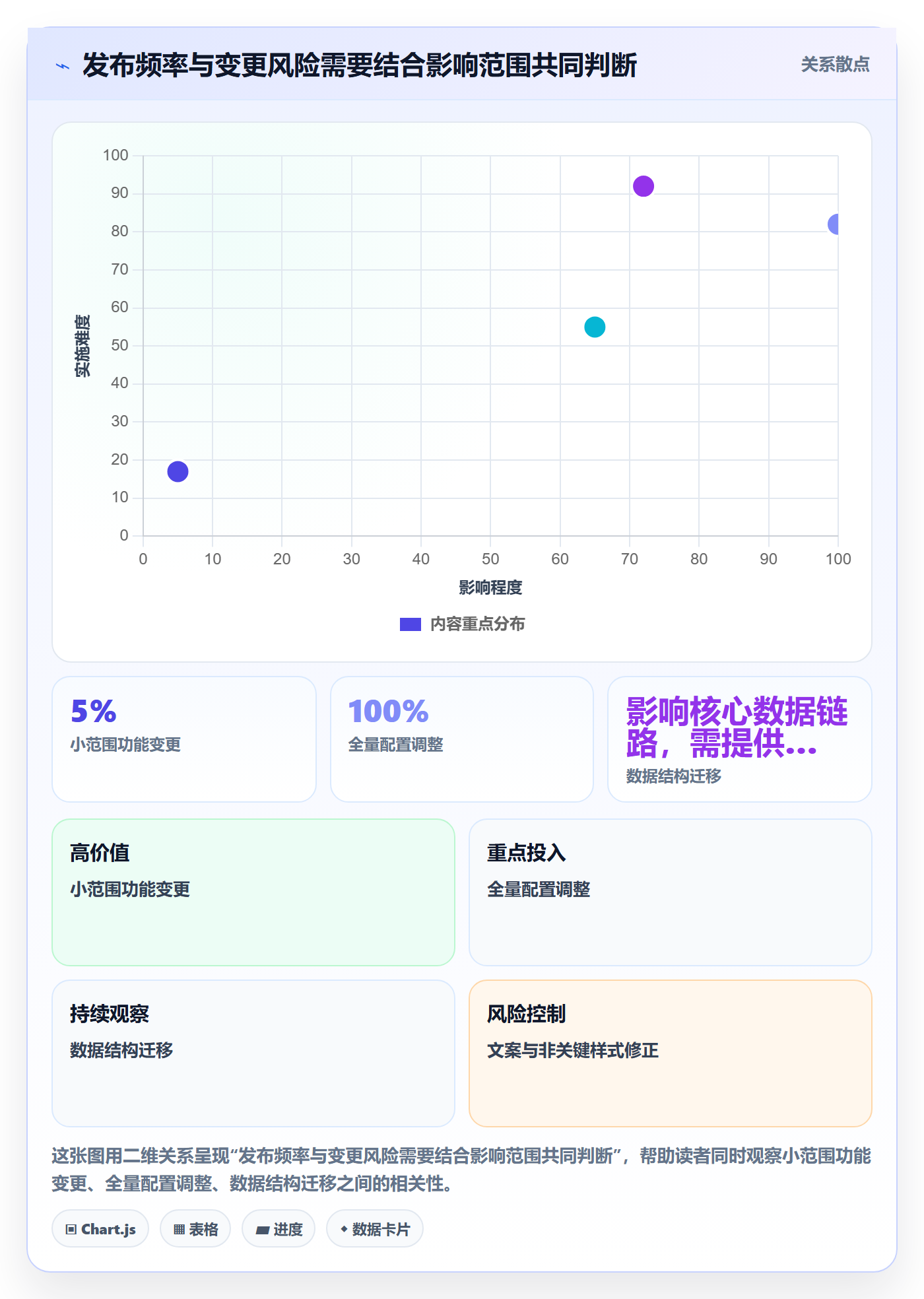Image resolution: width=924 pixels, height=1299 pixels.
Task: Click 全量配置调整 in the 重点投入 card
Action: 539,889
